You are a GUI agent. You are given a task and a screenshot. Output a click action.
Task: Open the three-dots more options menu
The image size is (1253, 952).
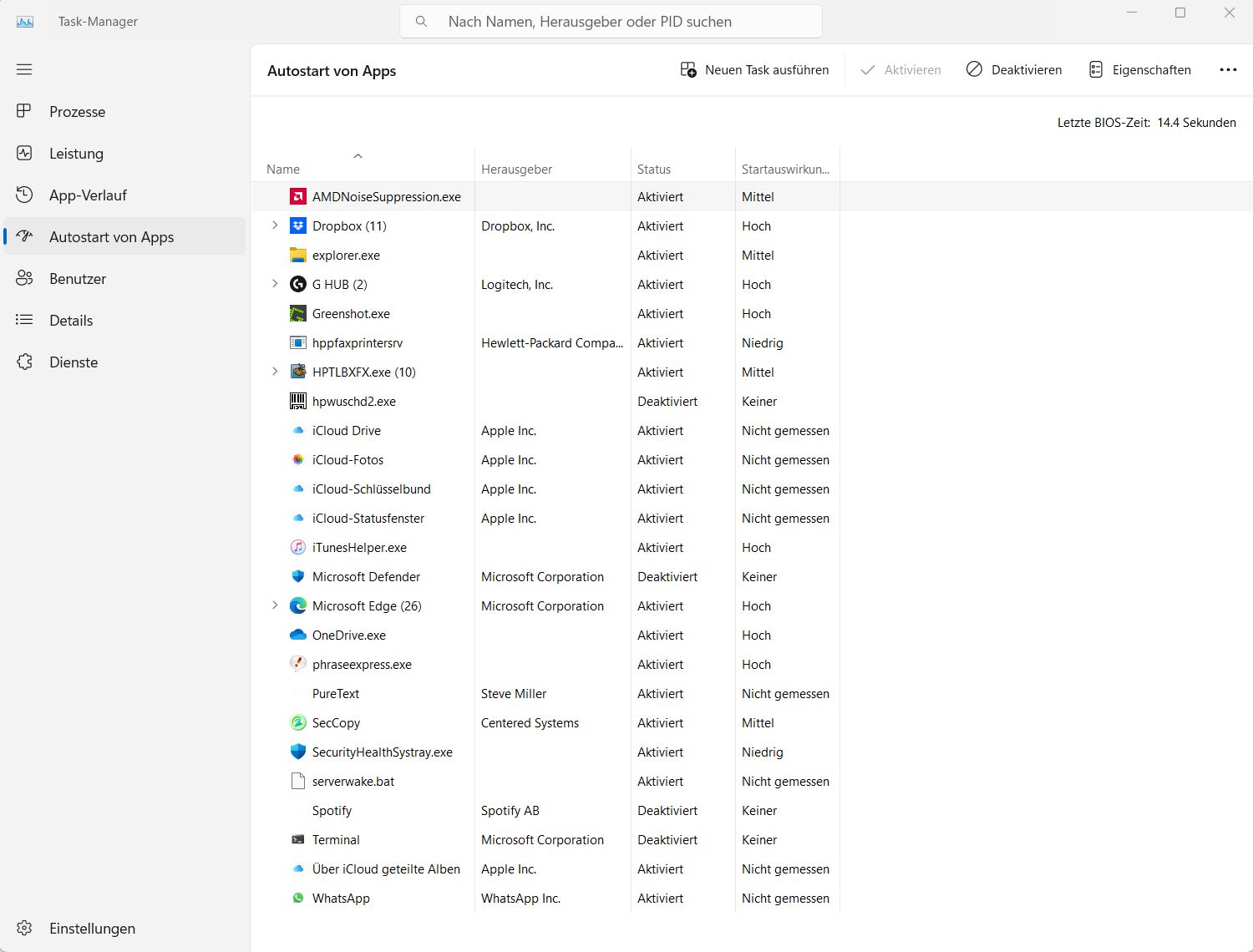pos(1227,70)
